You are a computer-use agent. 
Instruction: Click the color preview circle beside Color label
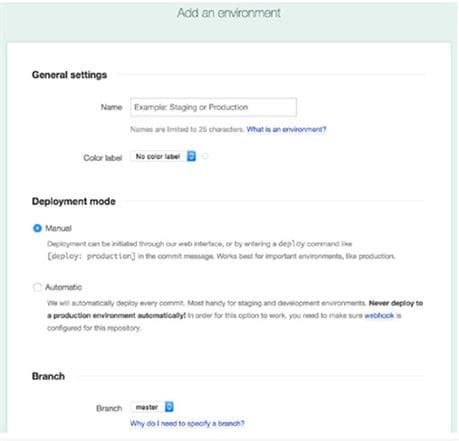point(205,156)
